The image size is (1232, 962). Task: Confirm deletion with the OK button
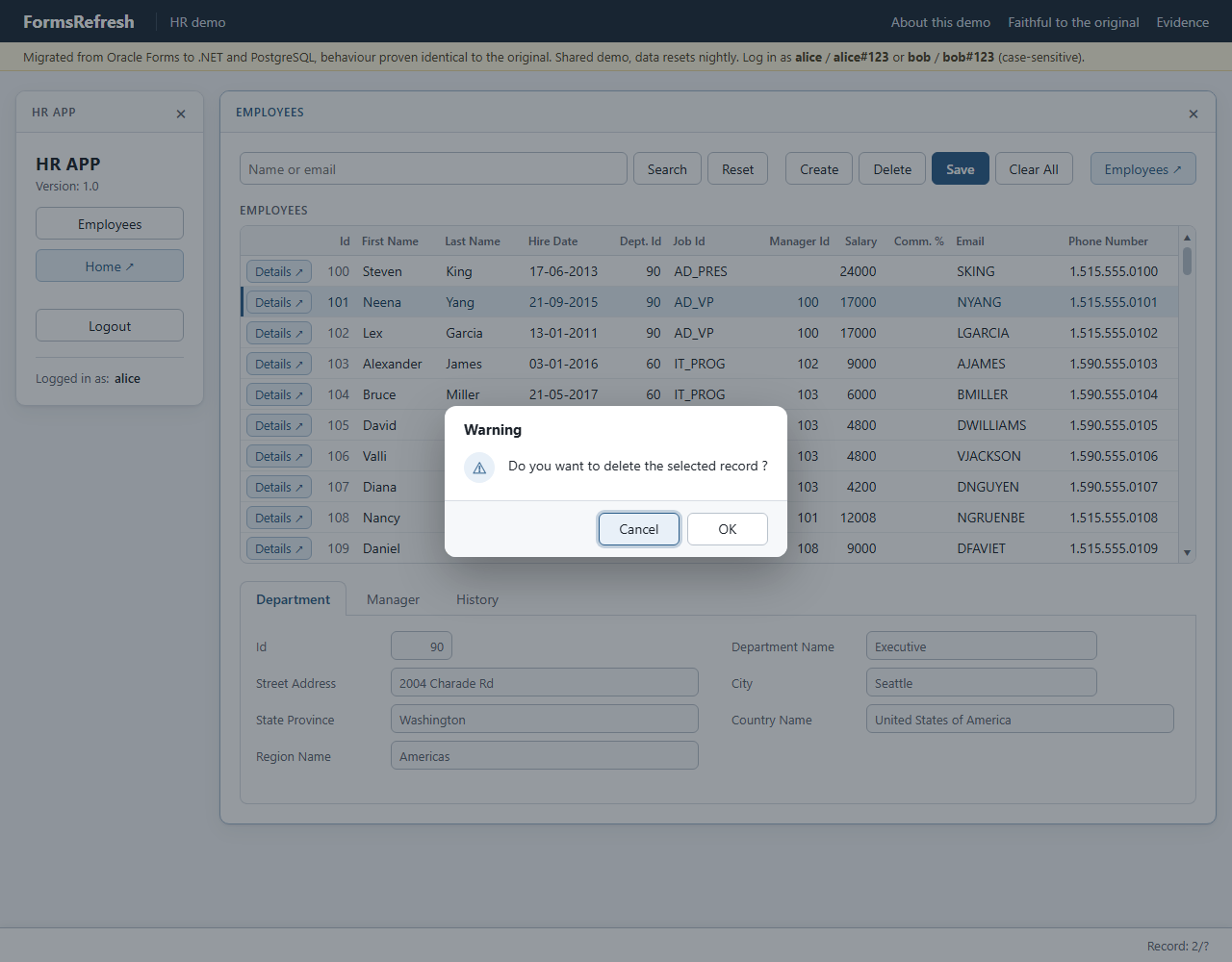(x=728, y=529)
